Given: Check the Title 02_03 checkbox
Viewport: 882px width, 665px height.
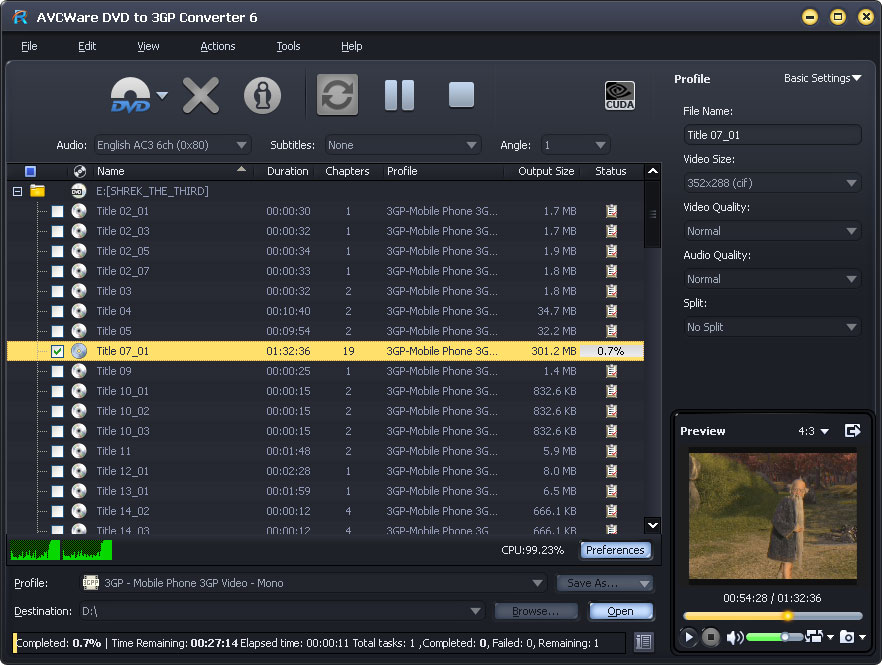Looking at the screenshot, I should click(x=57, y=231).
